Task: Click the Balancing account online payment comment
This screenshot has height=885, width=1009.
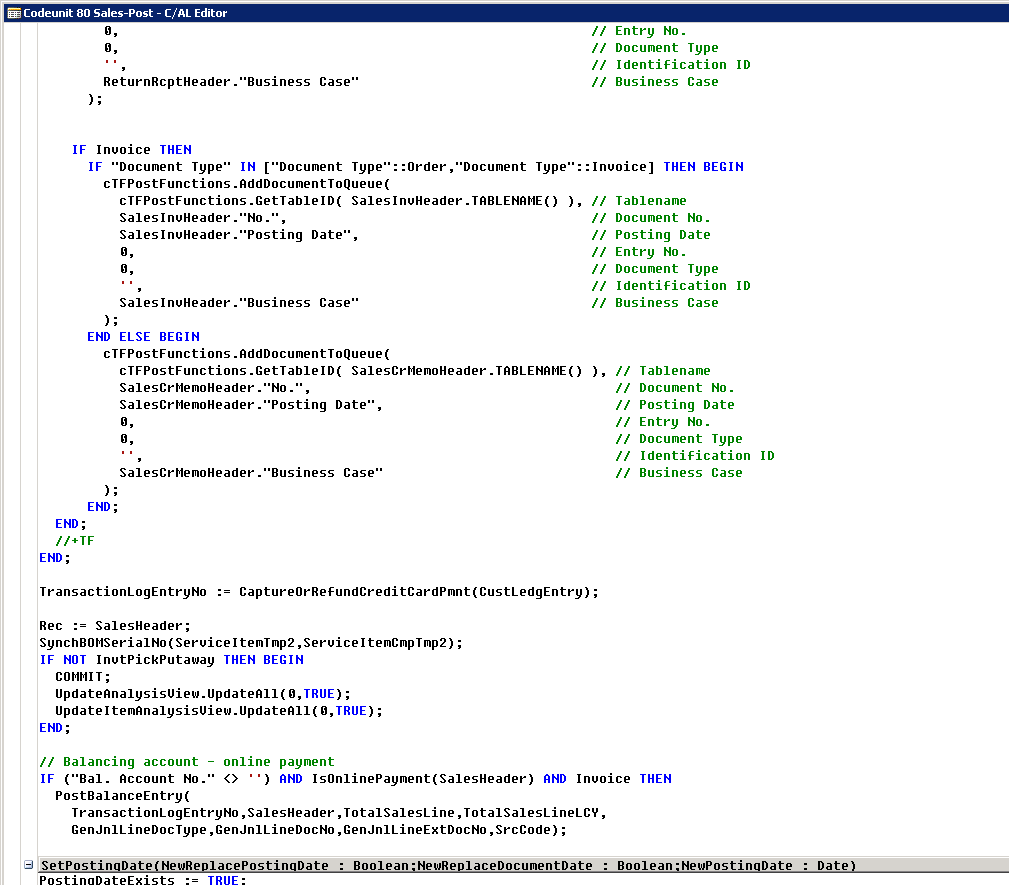Action: [x=186, y=762]
